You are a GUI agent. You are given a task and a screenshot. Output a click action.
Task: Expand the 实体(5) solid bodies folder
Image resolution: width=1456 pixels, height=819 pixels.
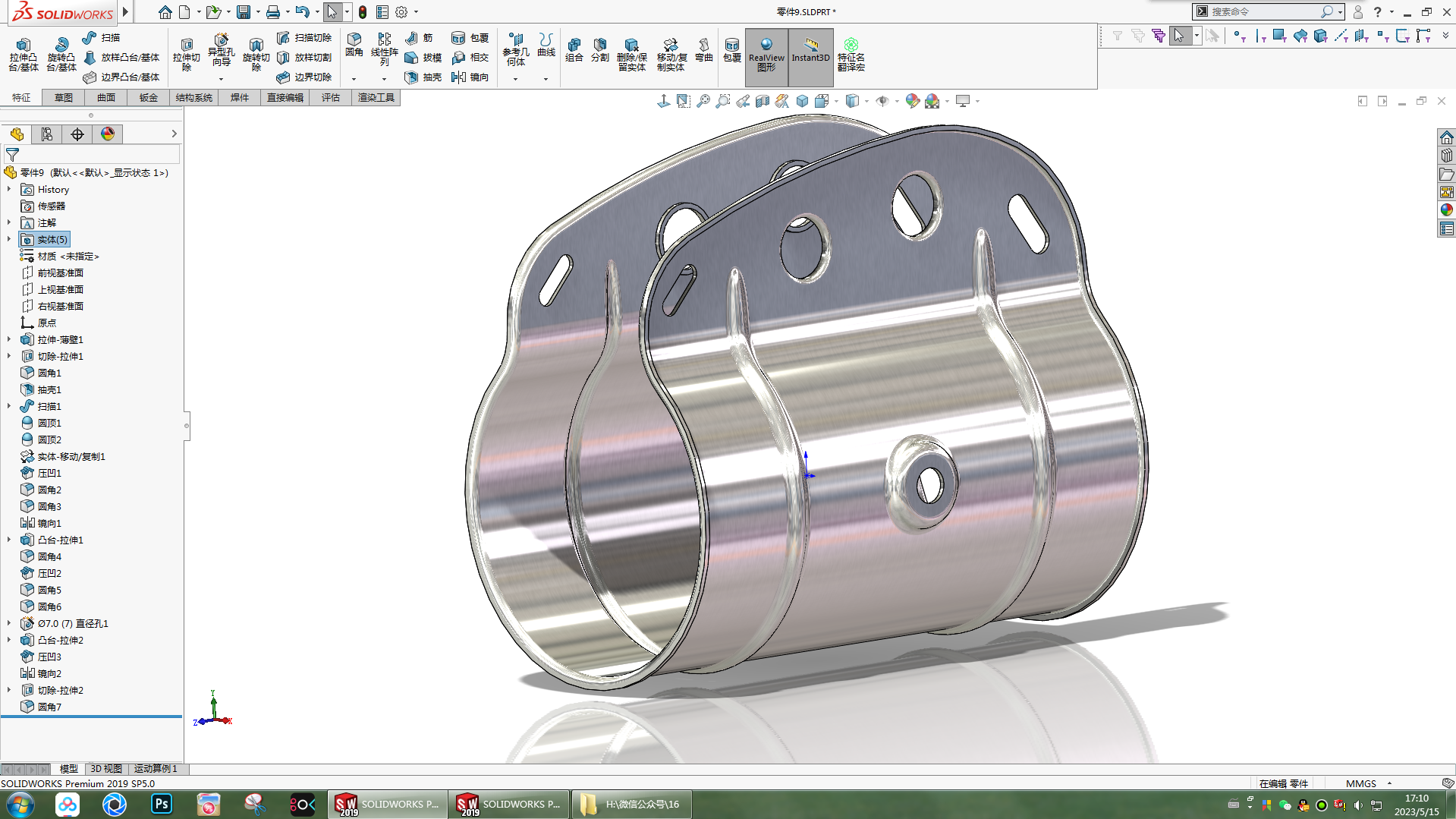(9, 239)
